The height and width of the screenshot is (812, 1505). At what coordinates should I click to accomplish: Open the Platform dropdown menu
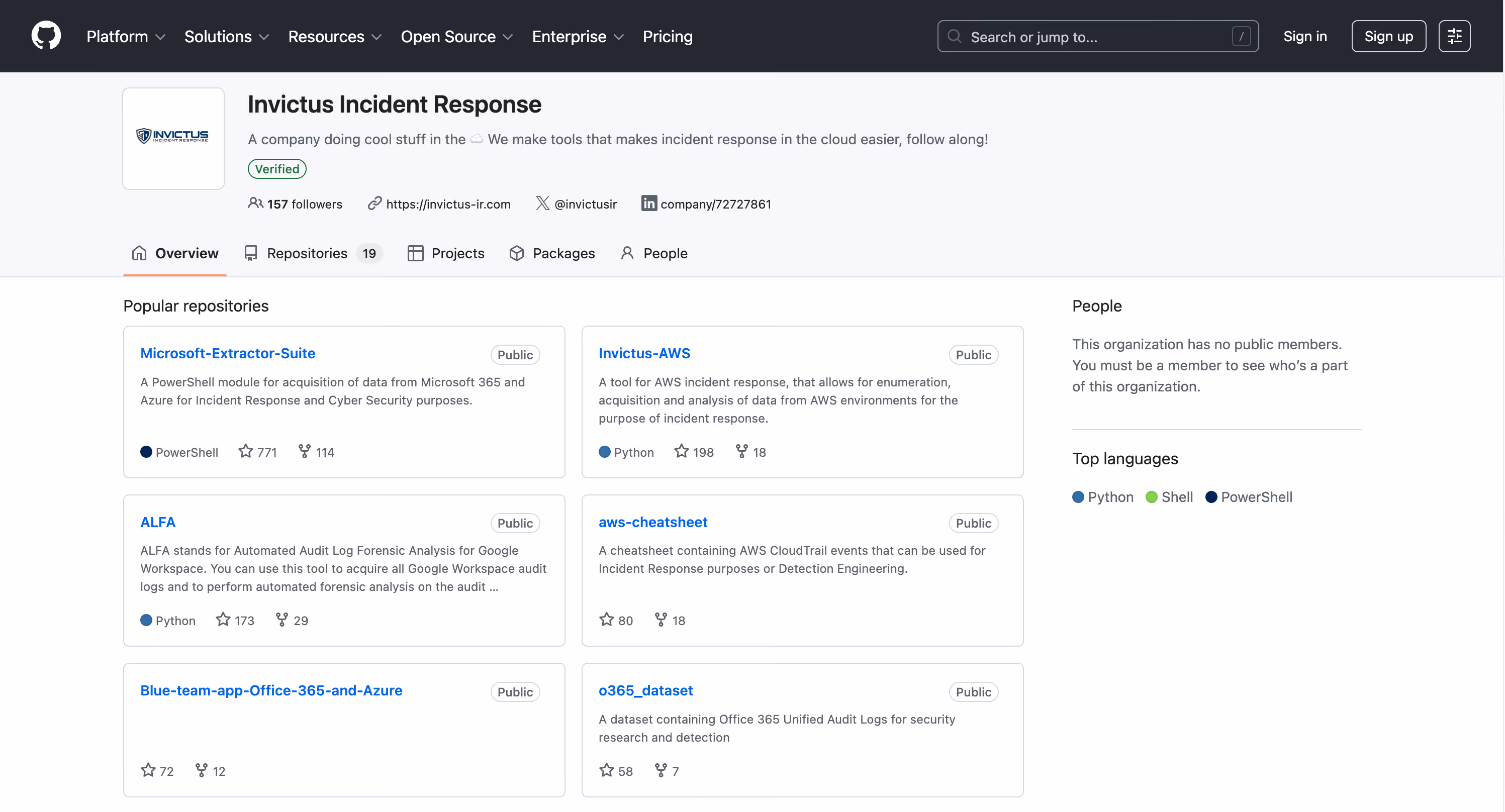coord(126,36)
